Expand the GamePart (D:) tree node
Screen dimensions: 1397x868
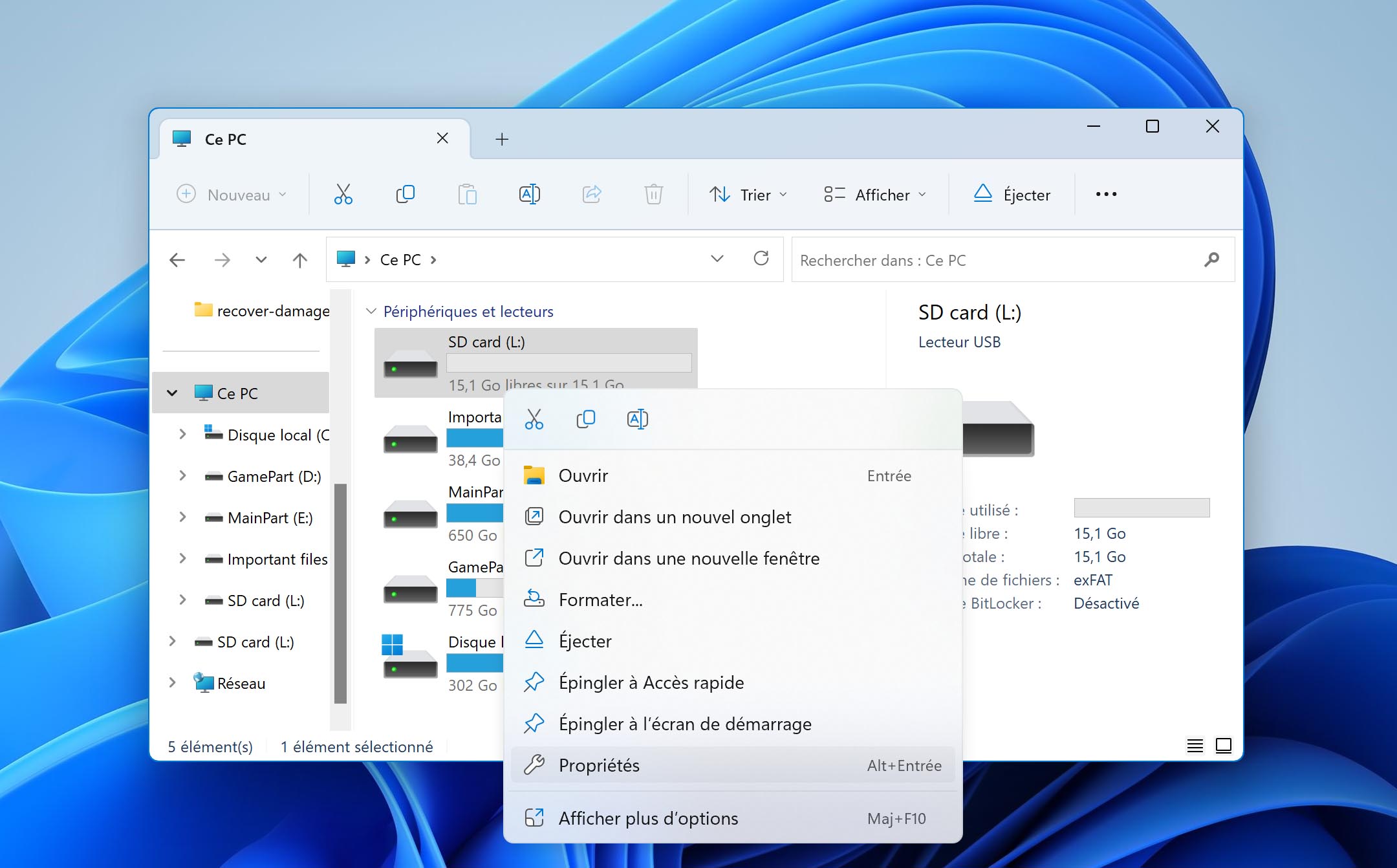click(182, 475)
